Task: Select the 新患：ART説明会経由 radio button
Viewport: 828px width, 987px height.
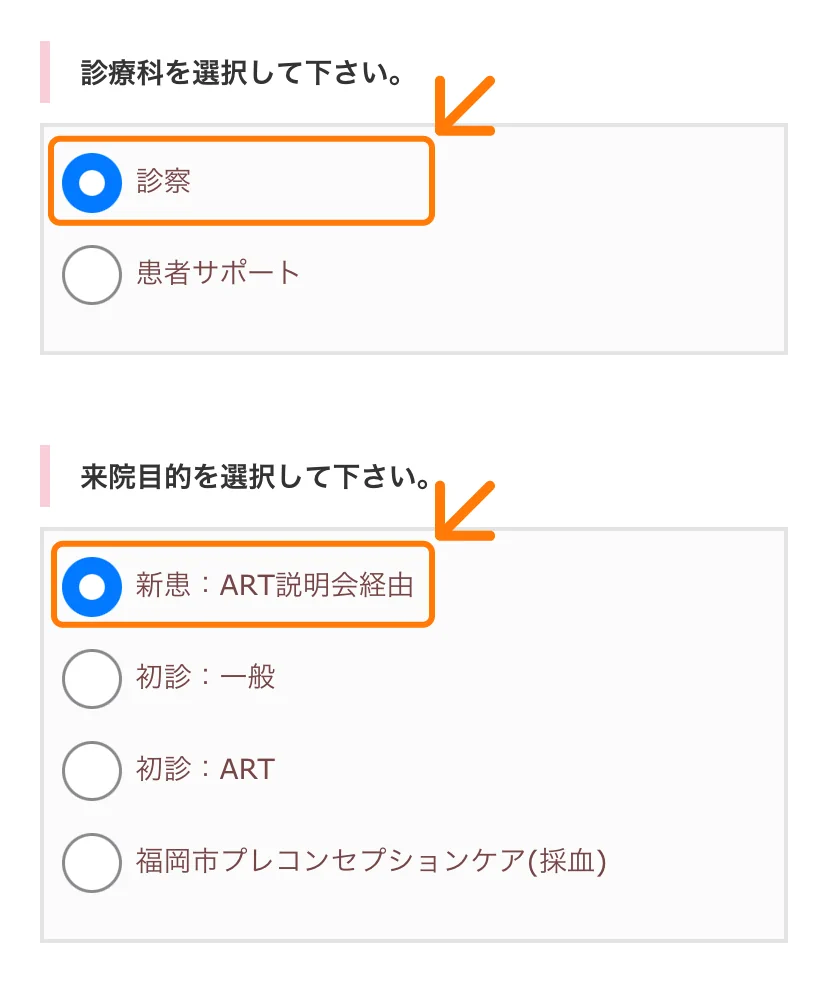Action: point(92,586)
